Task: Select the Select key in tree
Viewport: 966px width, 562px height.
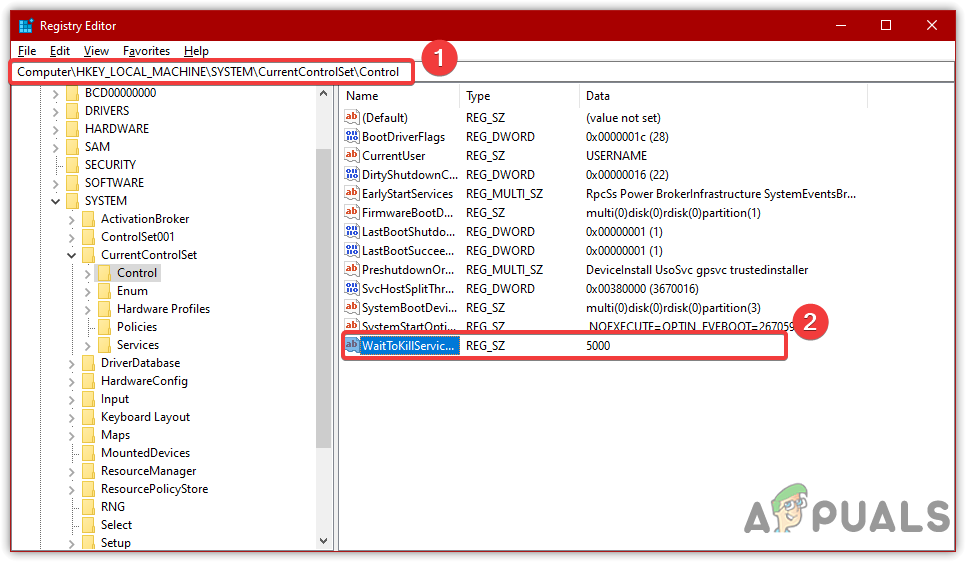Action: (x=116, y=525)
